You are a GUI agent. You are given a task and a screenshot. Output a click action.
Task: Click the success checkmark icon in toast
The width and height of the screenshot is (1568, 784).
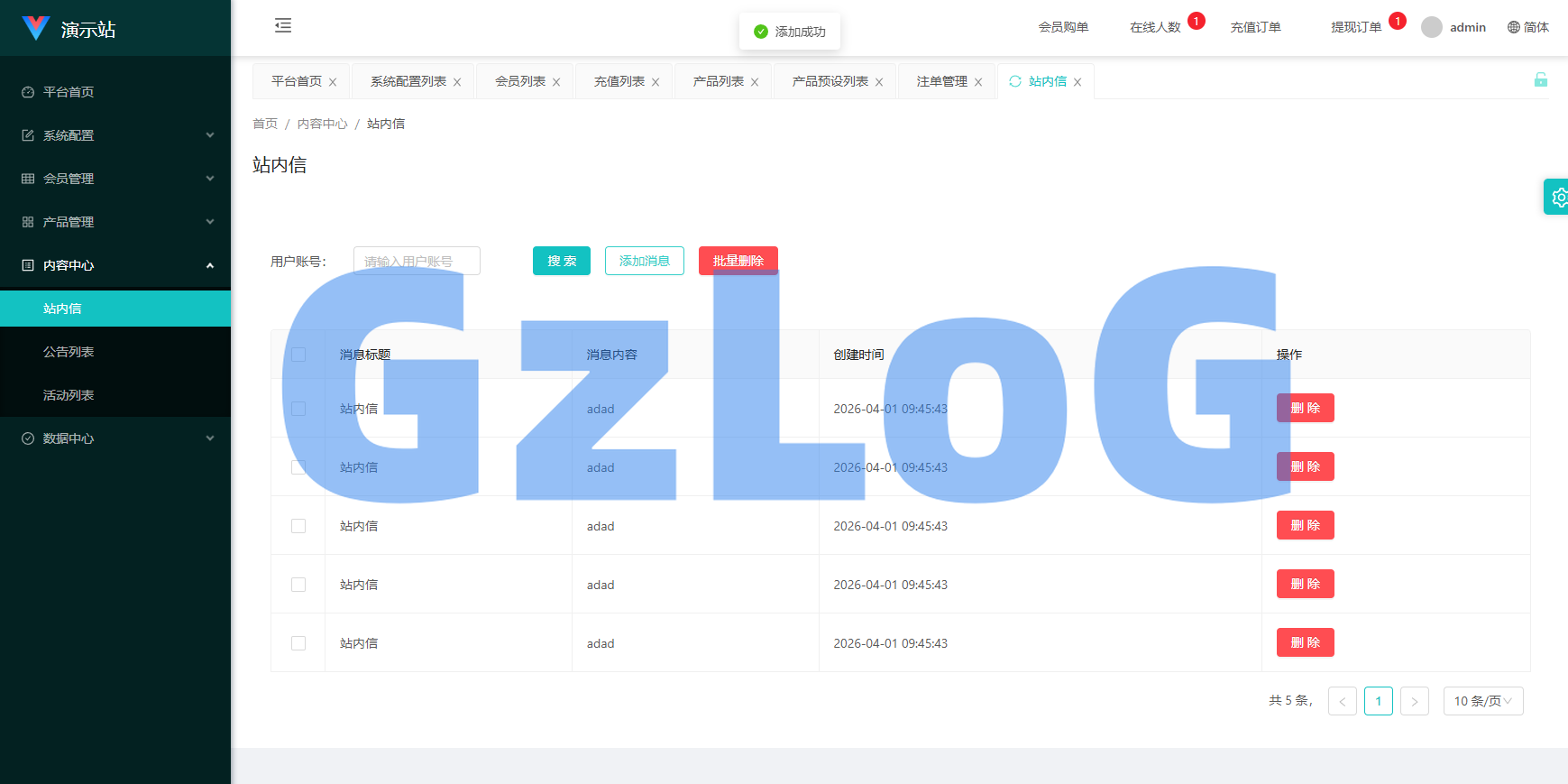761,32
